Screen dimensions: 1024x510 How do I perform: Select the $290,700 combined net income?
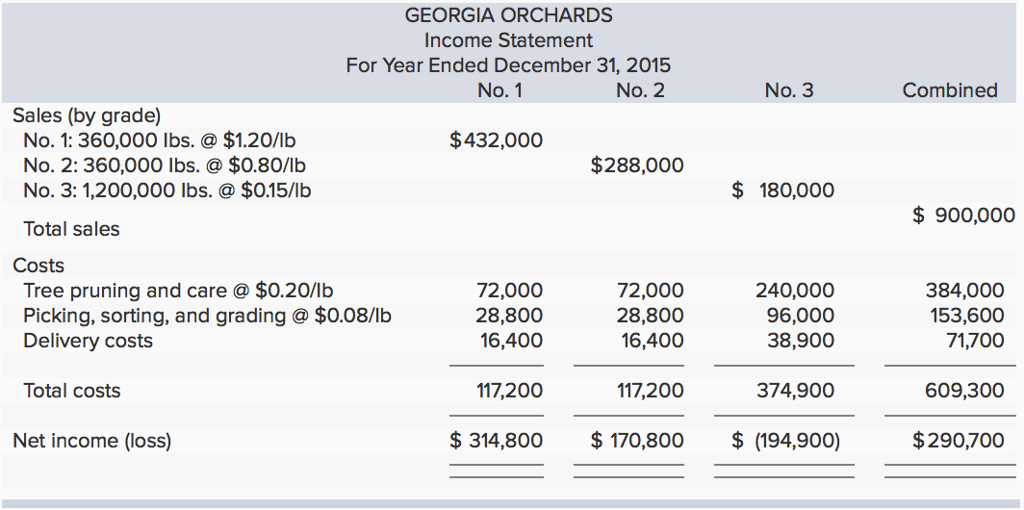958,440
